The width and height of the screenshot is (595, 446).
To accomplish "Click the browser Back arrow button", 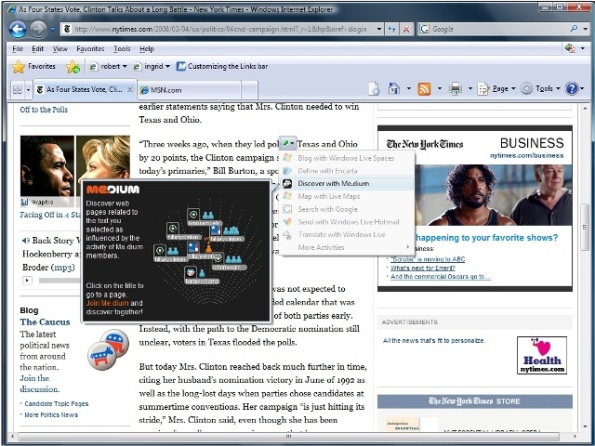I will click(17, 29).
